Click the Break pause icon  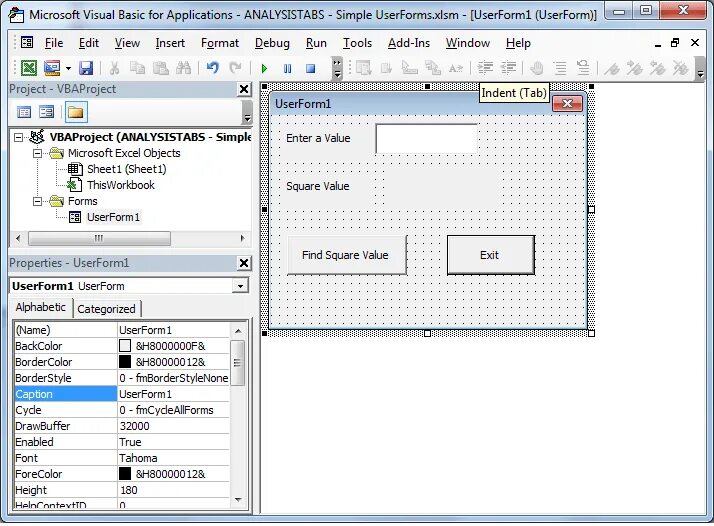(x=287, y=69)
